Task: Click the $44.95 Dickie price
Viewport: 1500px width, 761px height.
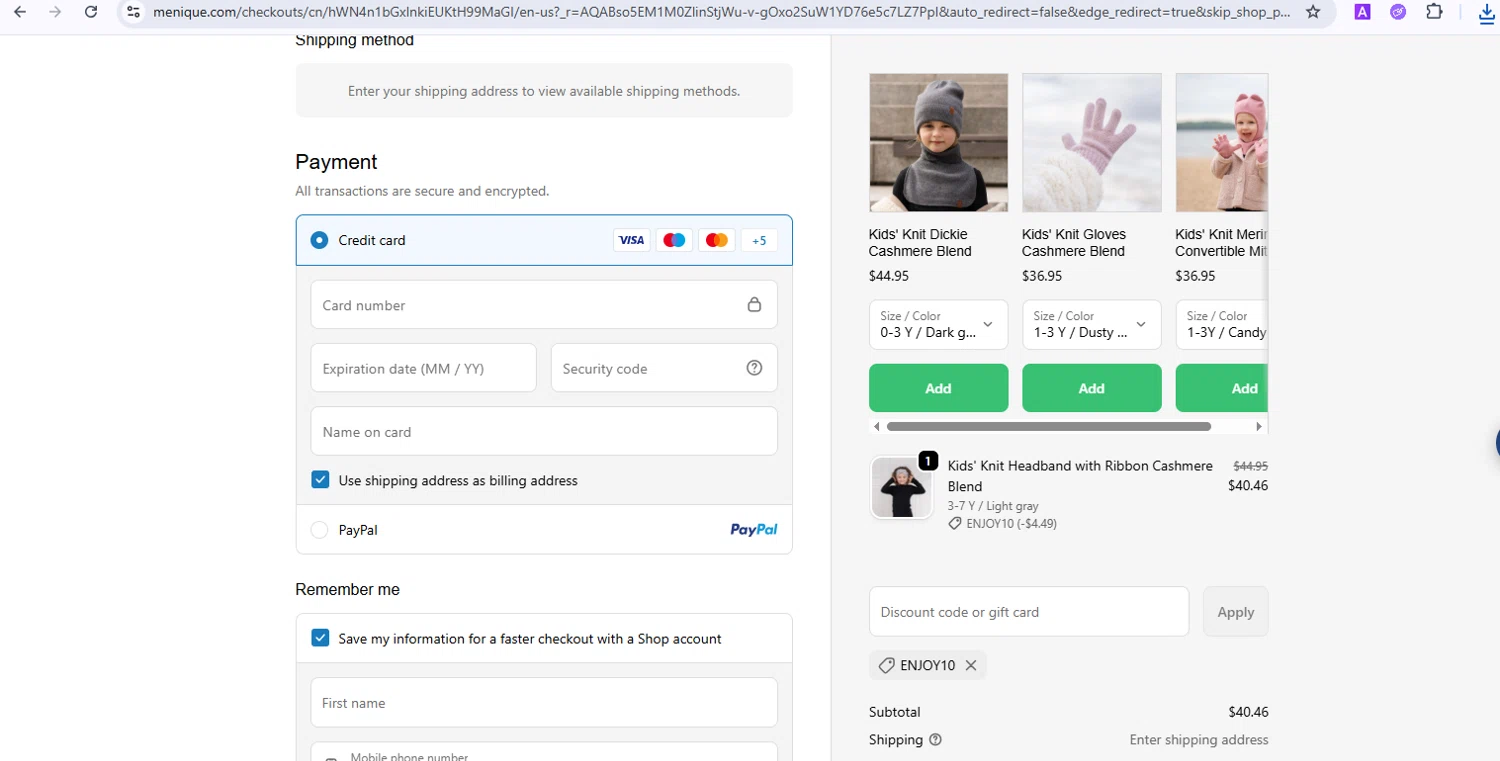Action: coord(888,276)
